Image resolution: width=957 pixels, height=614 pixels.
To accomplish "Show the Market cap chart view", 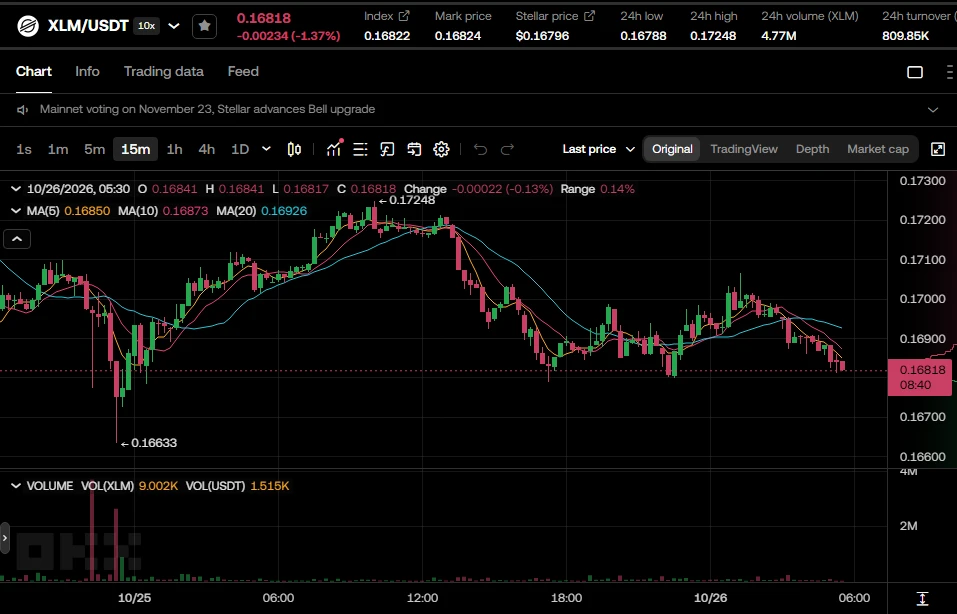I will coord(878,149).
